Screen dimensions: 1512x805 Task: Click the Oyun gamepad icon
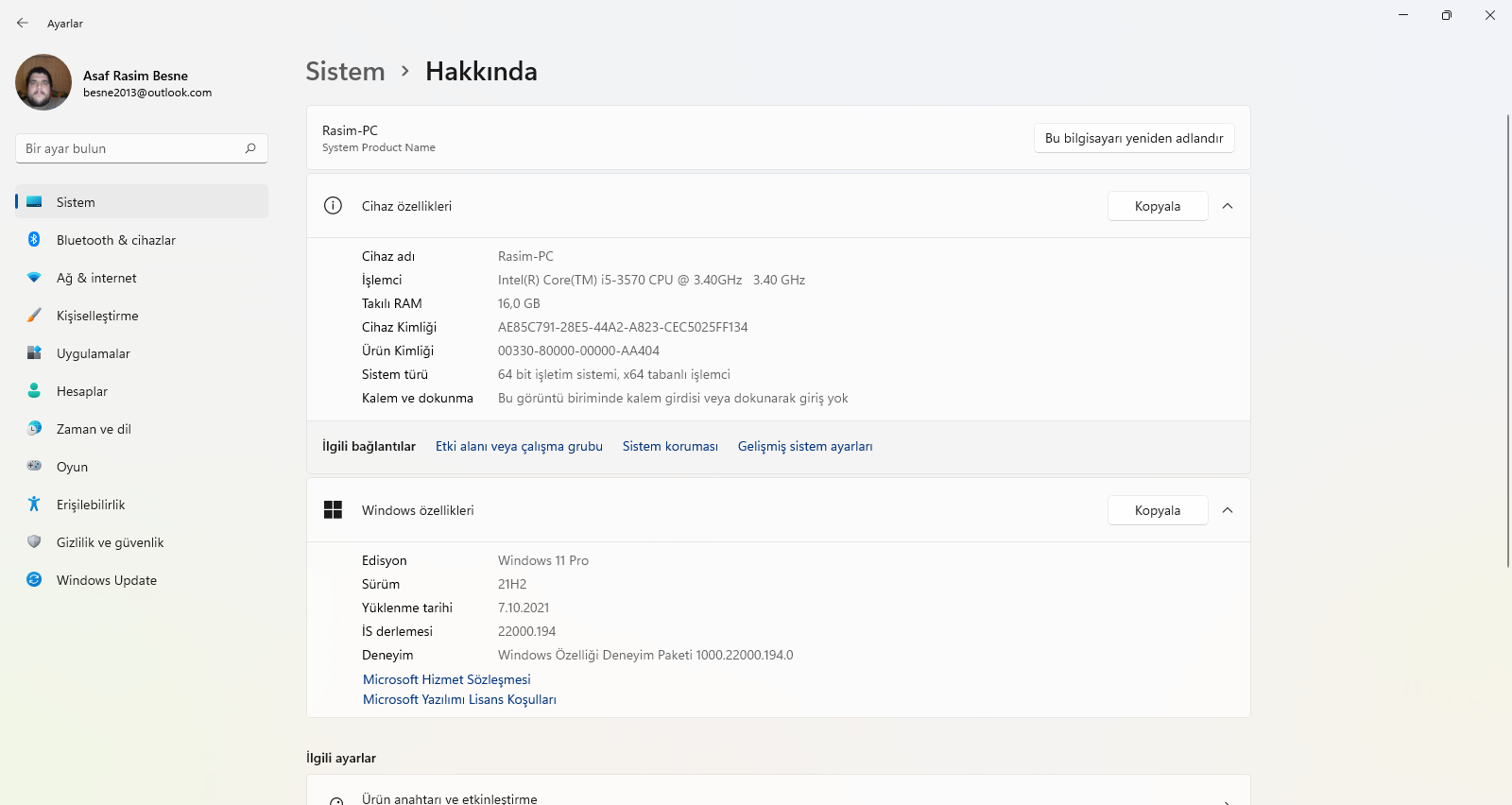[x=34, y=466]
